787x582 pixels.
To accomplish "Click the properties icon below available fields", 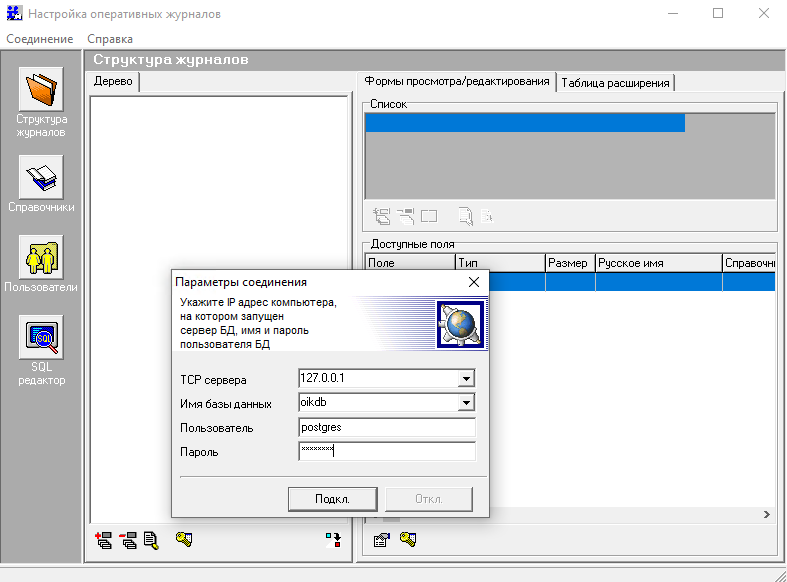I will pyautogui.click(x=381, y=540).
